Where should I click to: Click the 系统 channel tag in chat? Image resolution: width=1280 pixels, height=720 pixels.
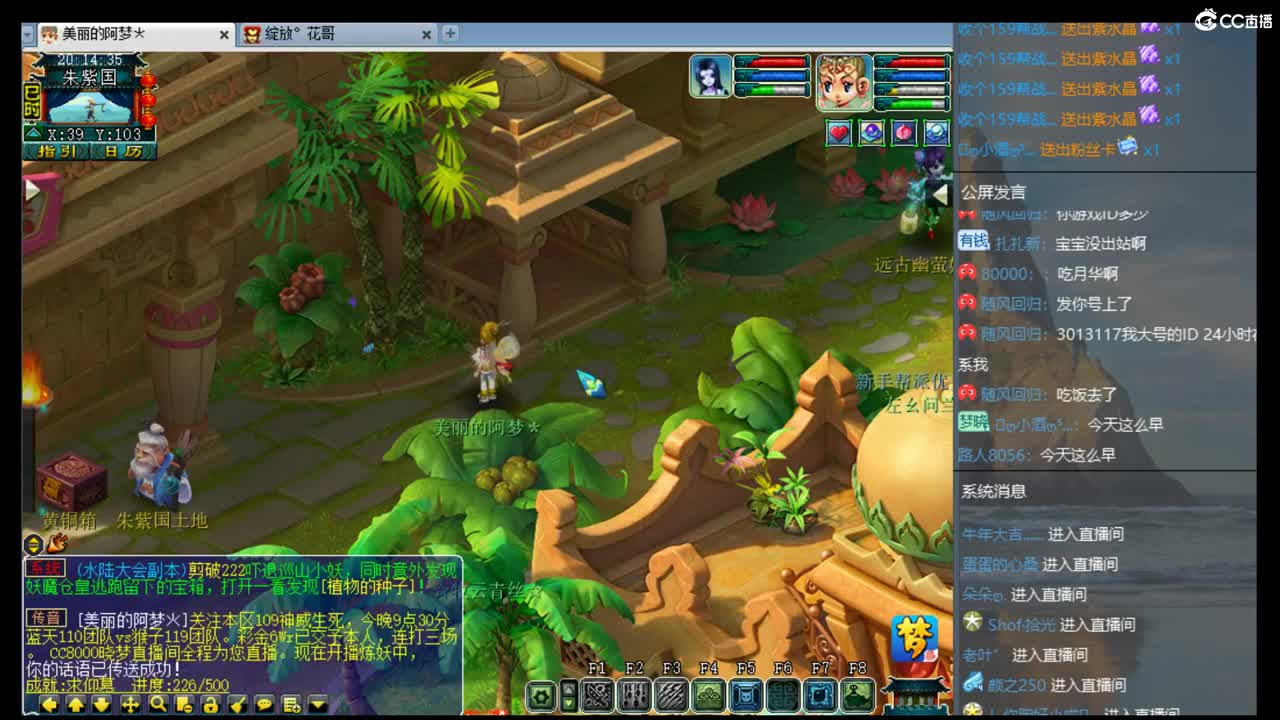[x=45, y=569]
